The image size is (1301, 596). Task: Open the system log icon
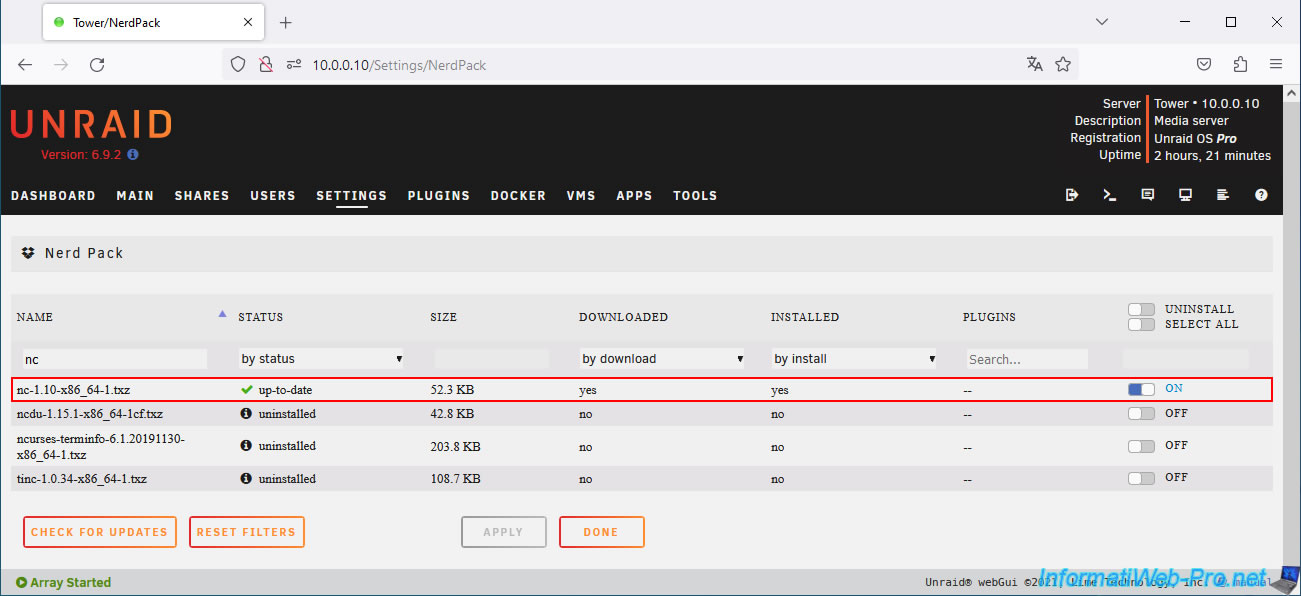1223,195
